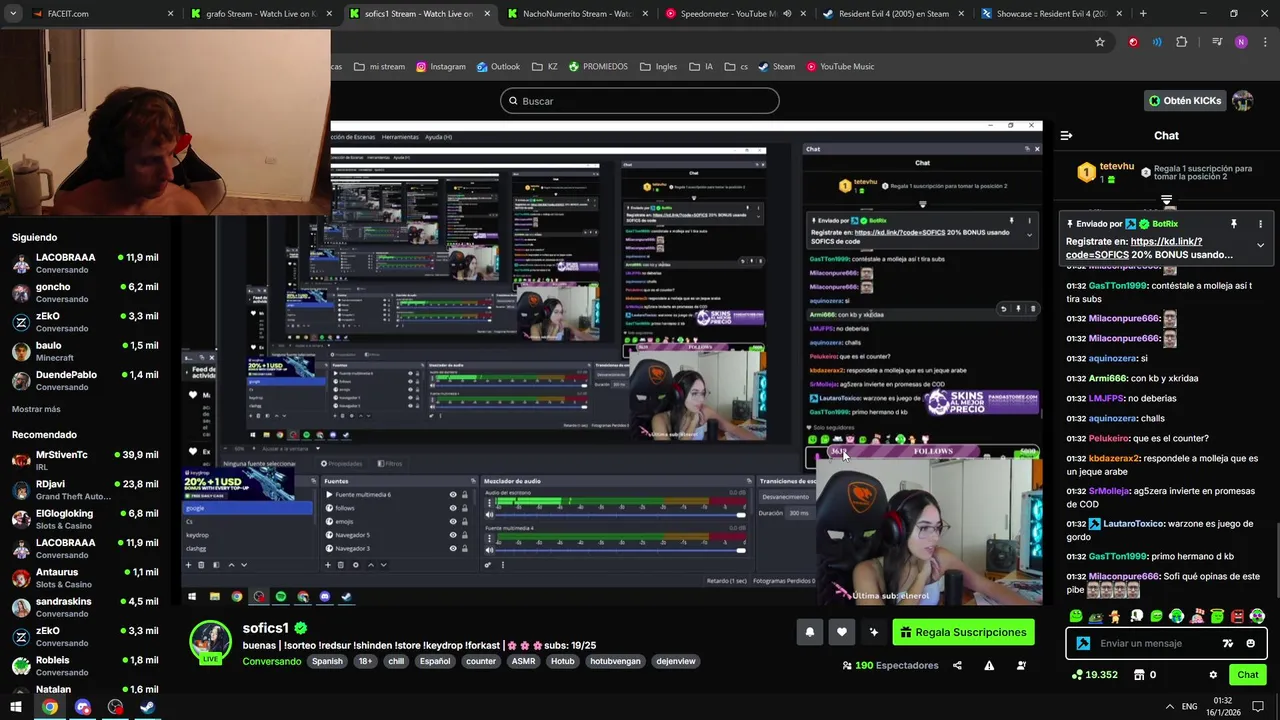Open a new browser tab
Image resolution: width=1280 pixels, height=720 pixels.
pyautogui.click(x=1143, y=14)
